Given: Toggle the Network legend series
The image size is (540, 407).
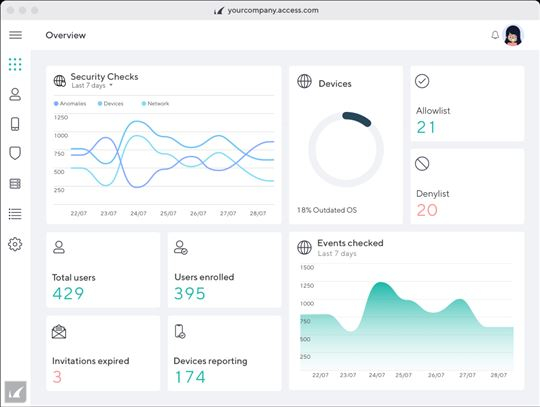Looking at the screenshot, I should (x=155, y=103).
